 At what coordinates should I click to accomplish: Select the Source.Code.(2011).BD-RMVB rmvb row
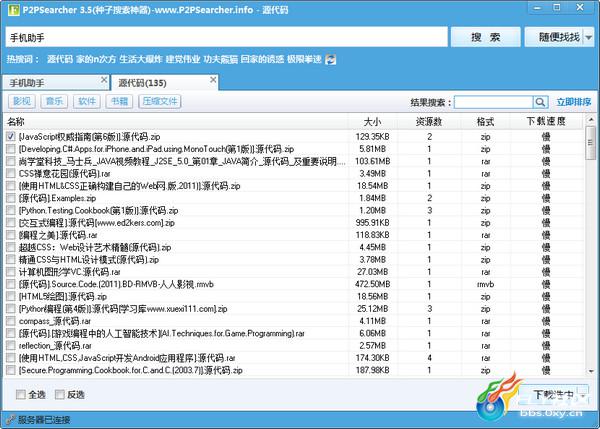coord(293,284)
